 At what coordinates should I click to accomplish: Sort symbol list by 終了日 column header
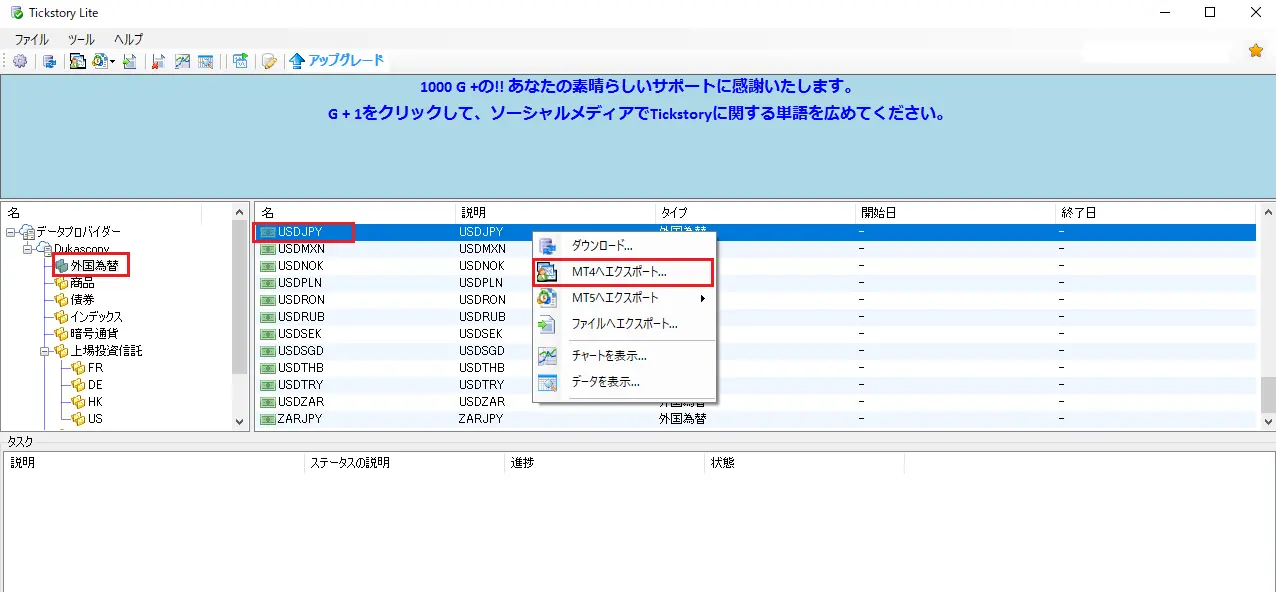tap(1155, 213)
